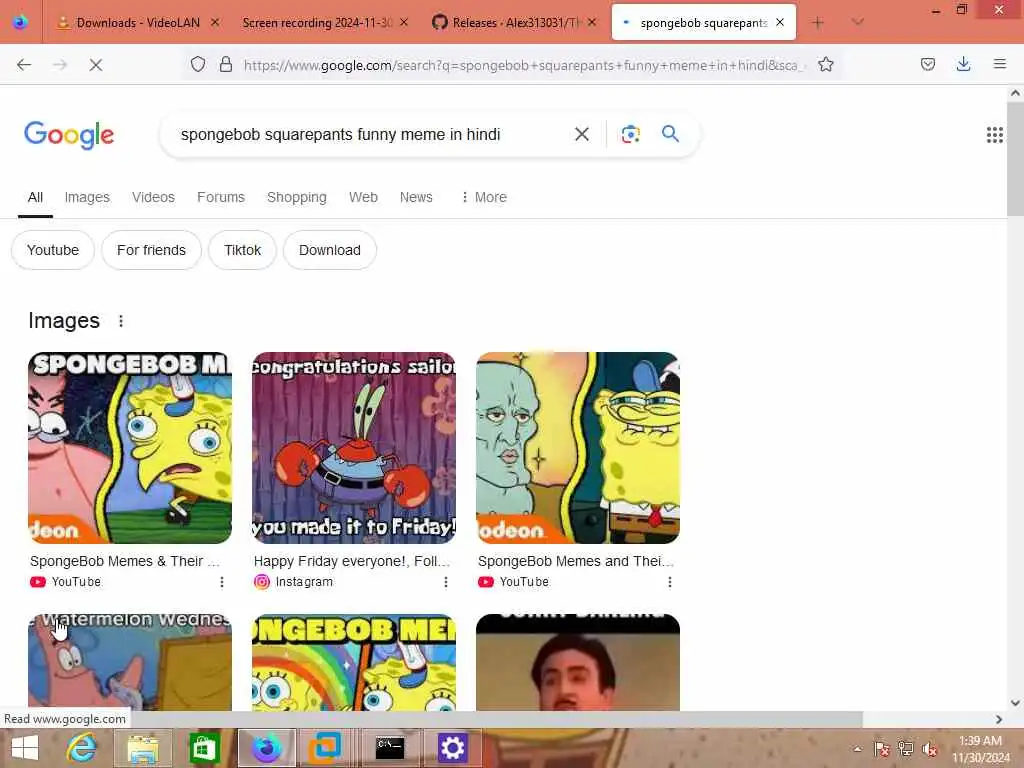Viewport: 1024px width, 768px height.
Task: Close the Downloads - VideoLAN tab
Action: 215,22
